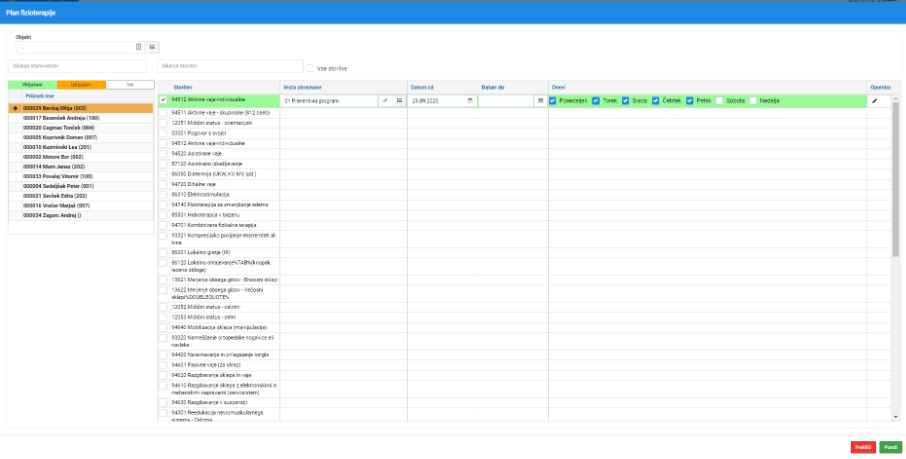Image resolution: width=906 pixels, height=459 pixels.
Task: Sort by the Datum od column header
Action: click(x=422, y=87)
